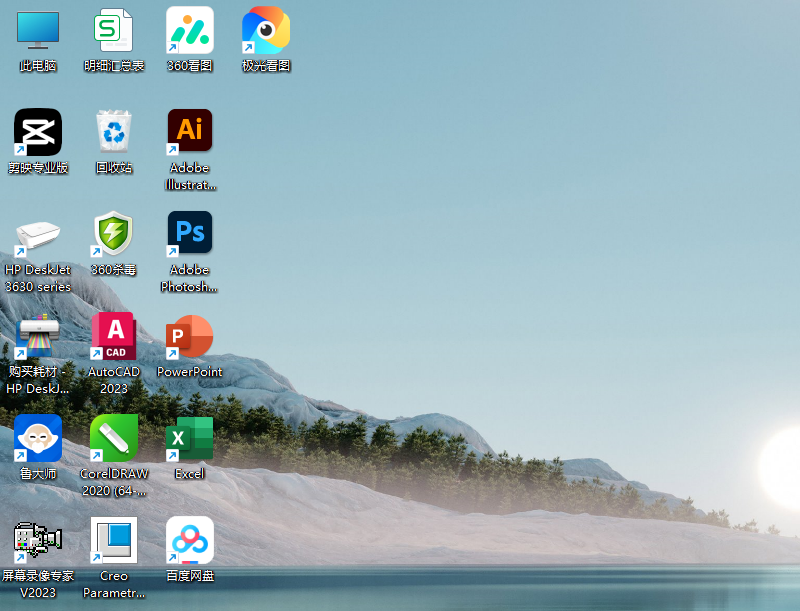This screenshot has width=800, height=611.
Task: Launch the 360杀毒 green shield icon
Action: click(113, 233)
